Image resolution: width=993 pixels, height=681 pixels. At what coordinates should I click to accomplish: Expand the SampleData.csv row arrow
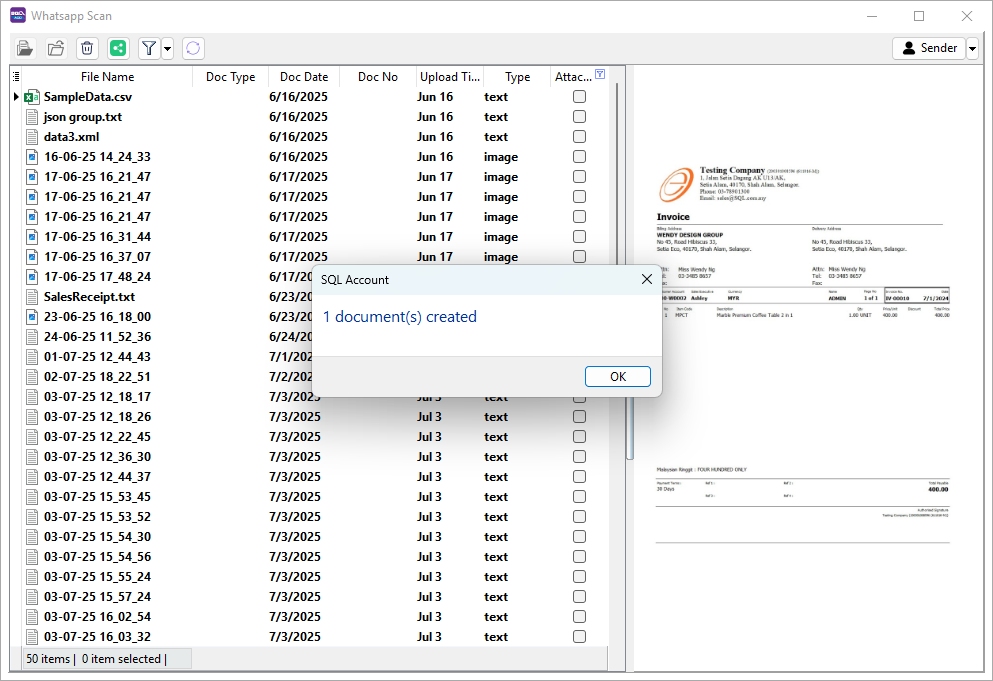click(x=16, y=97)
